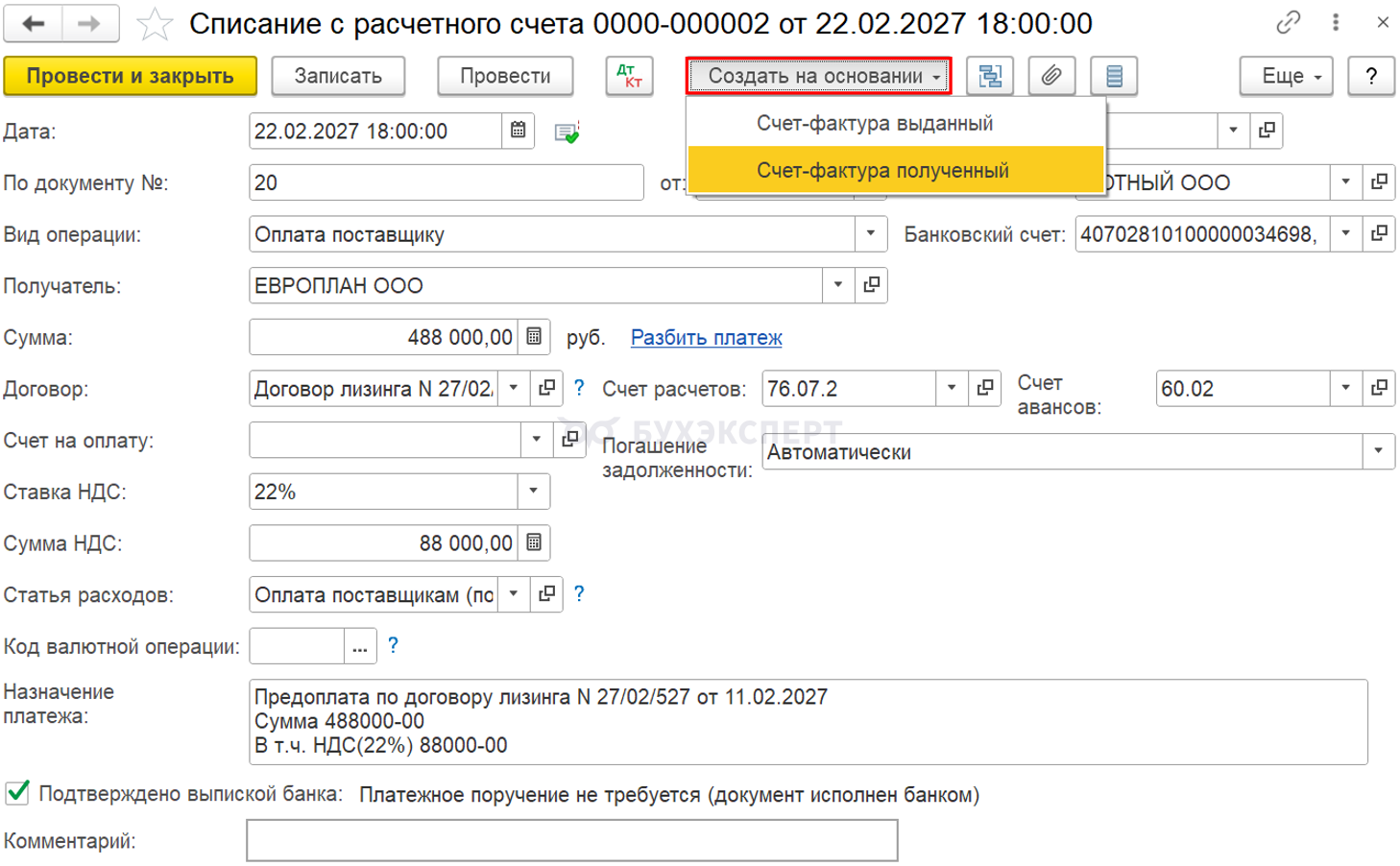Open currency code selection ellipsis button

click(360, 646)
